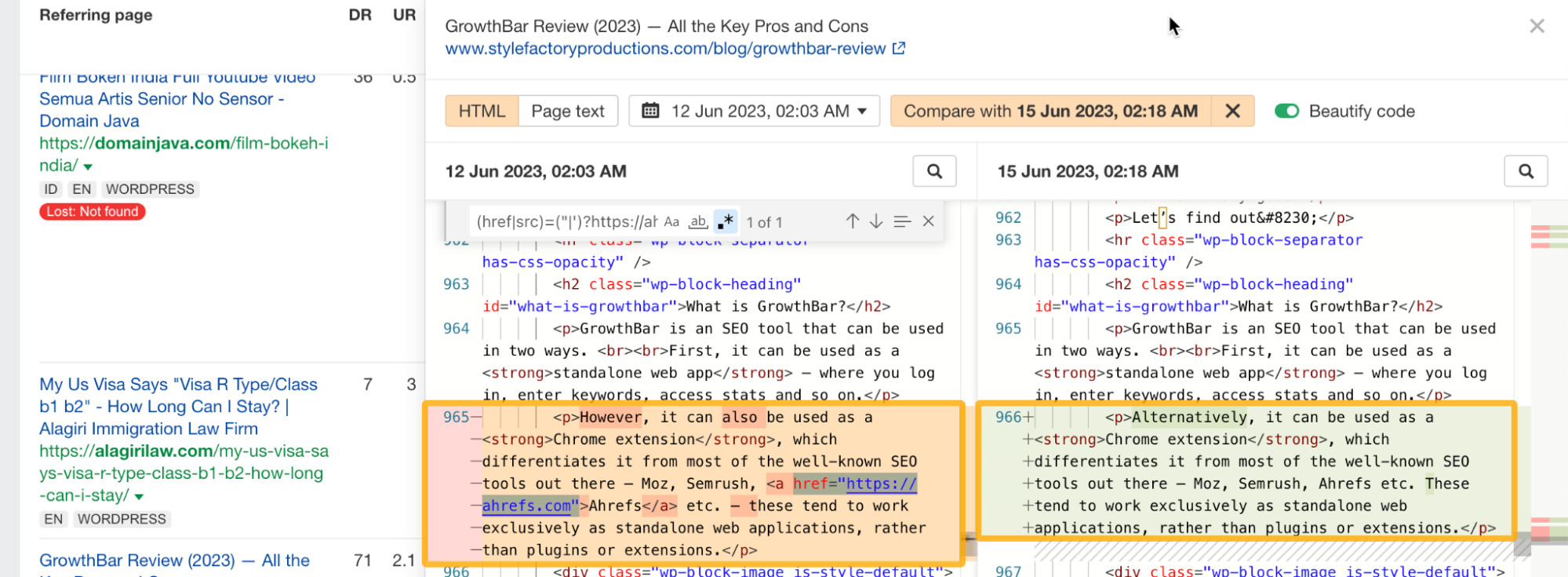This screenshot has width=1568, height=577.
Task: Click DR value 71 for GrowthBar Review row
Action: pyautogui.click(x=362, y=561)
